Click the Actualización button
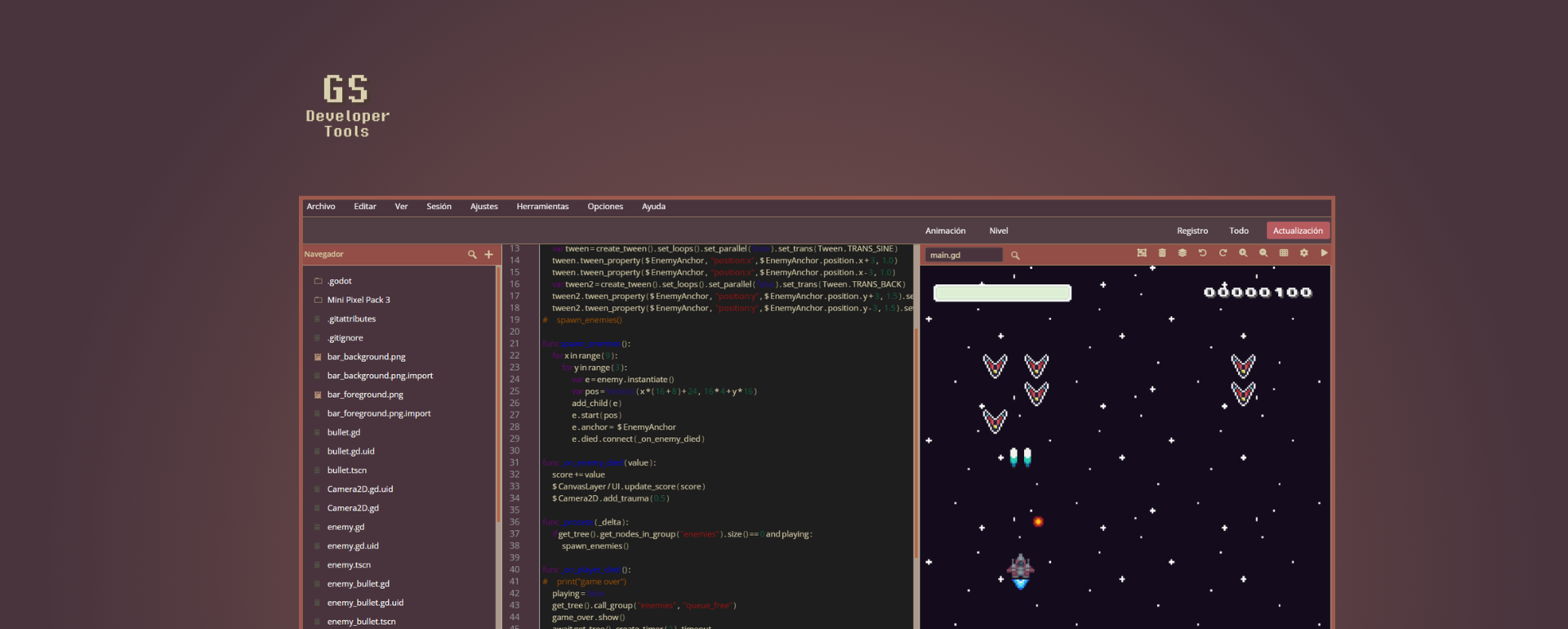This screenshot has height=629, width=1568. coord(1298,231)
